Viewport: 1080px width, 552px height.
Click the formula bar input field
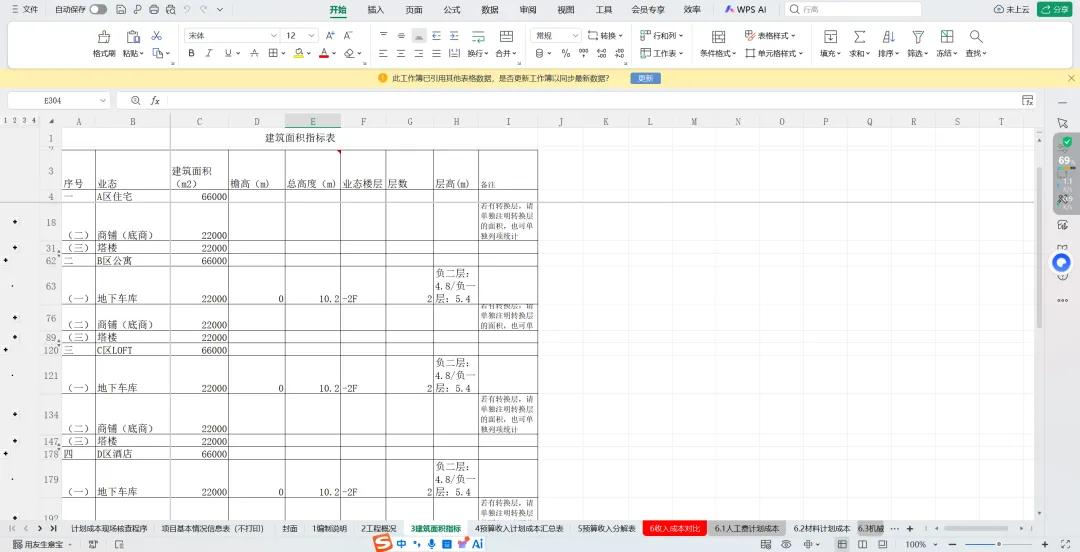click(x=592, y=101)
